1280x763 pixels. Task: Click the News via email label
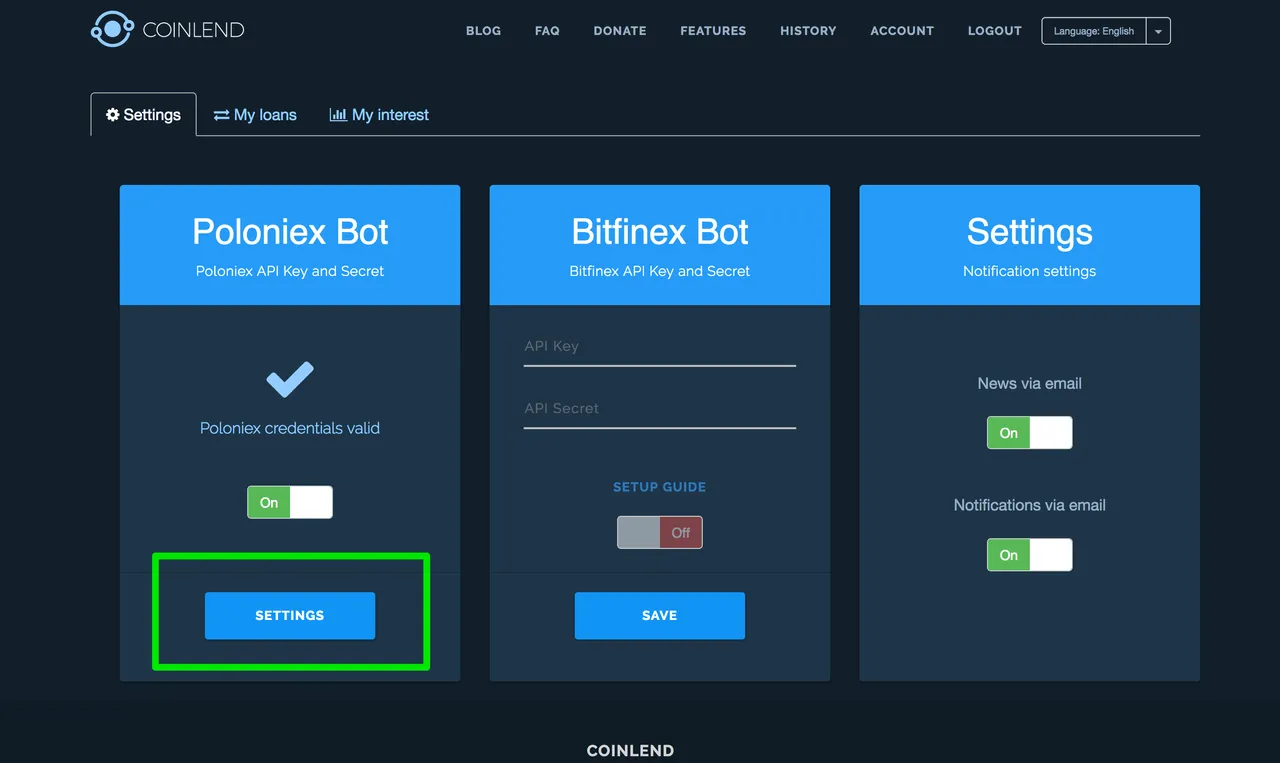(x=1030, y=384)
